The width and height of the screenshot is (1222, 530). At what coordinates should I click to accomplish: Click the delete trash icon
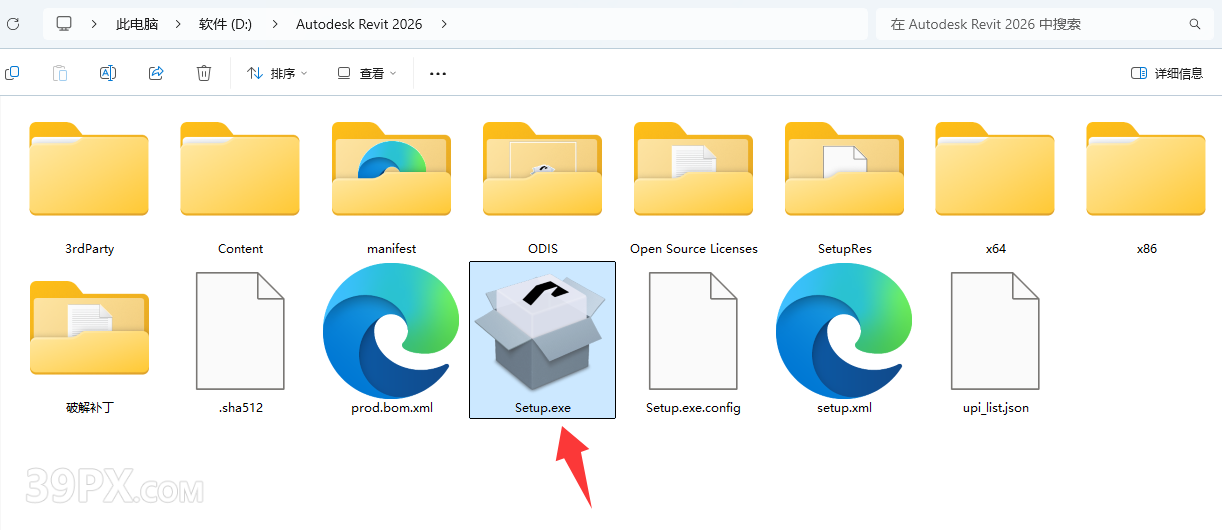click(204, 73)
